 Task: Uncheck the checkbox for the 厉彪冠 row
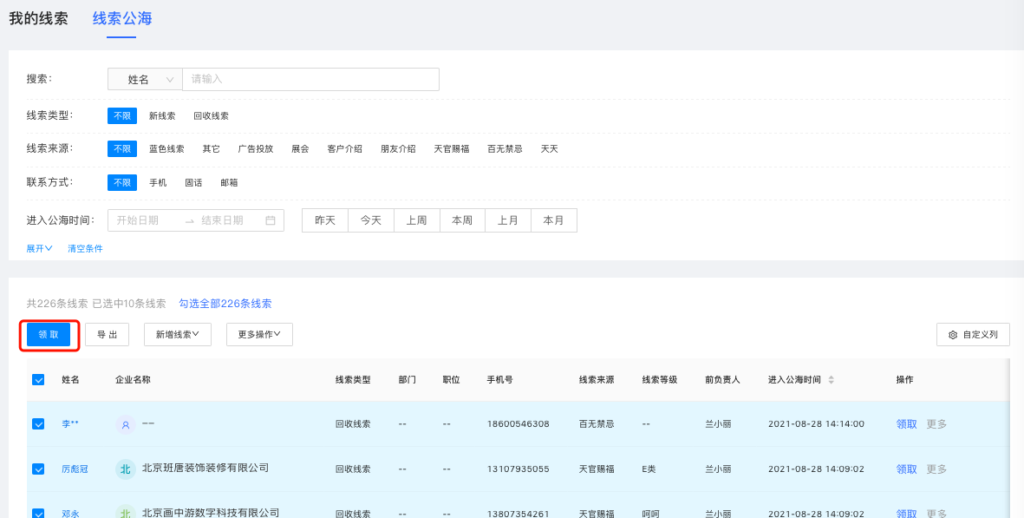coord(38,468)
